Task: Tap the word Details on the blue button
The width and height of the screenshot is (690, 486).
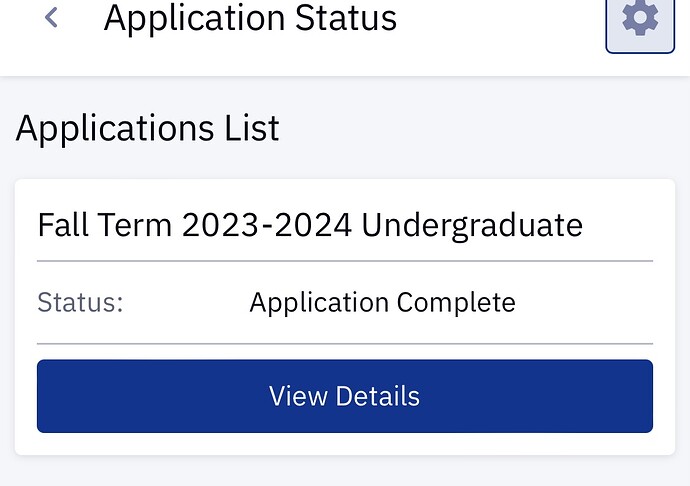Action: (x=377, y=396)
